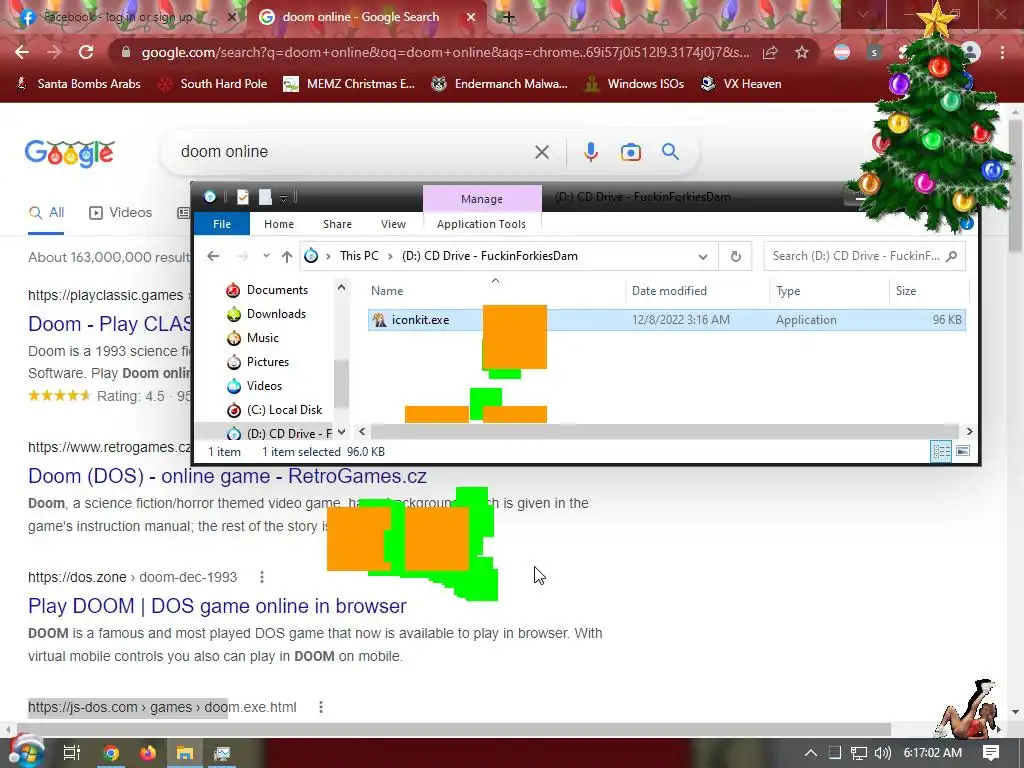Search by image using the camera icon
This screenshot has height=768, width=1024.
(630, 152)
